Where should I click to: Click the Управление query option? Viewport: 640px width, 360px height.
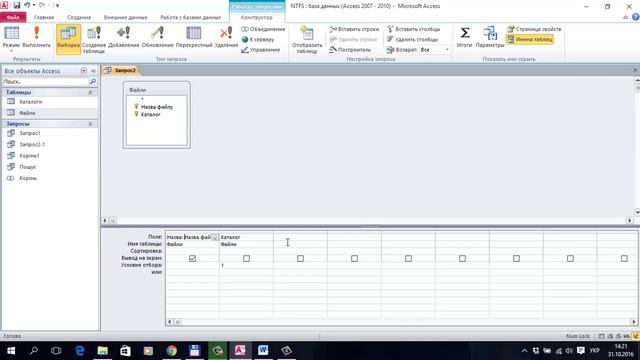pos(261,50)
